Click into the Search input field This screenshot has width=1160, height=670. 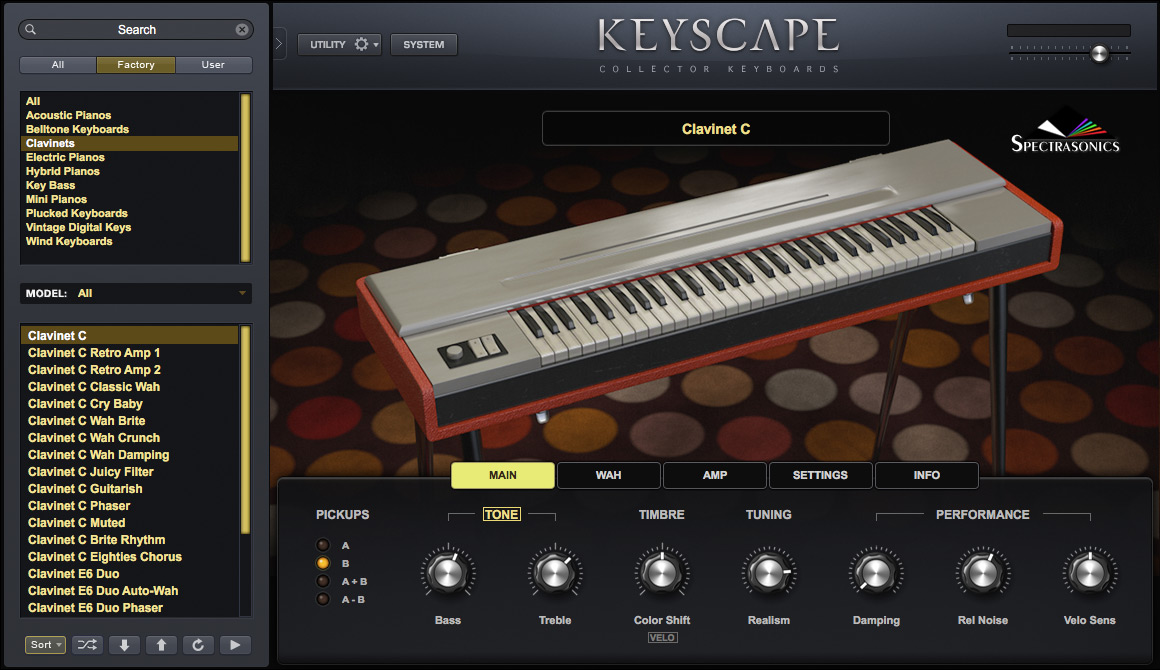pyautogui.click(x=136, y=30)
